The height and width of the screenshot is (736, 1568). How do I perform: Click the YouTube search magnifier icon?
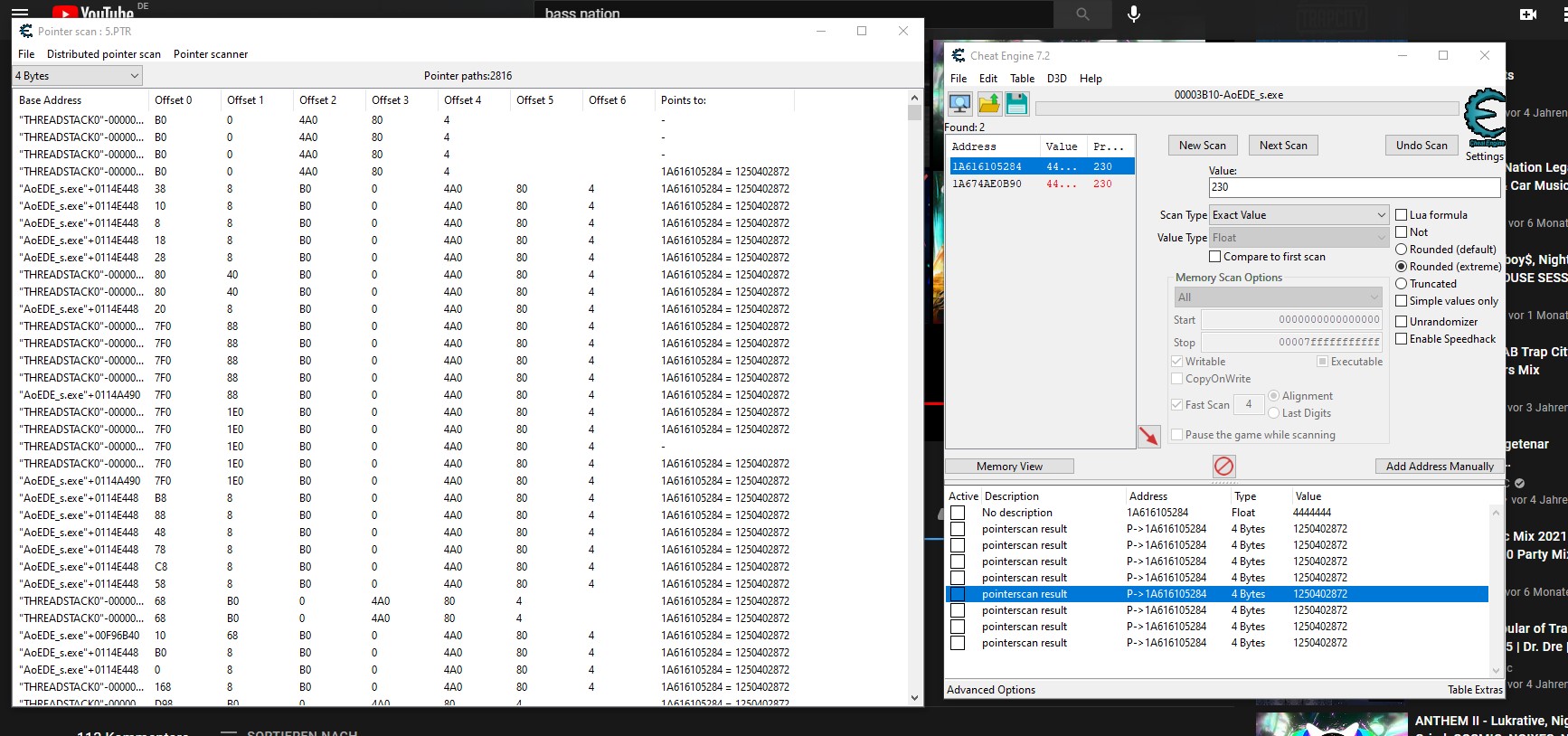tap(1082, 14)
